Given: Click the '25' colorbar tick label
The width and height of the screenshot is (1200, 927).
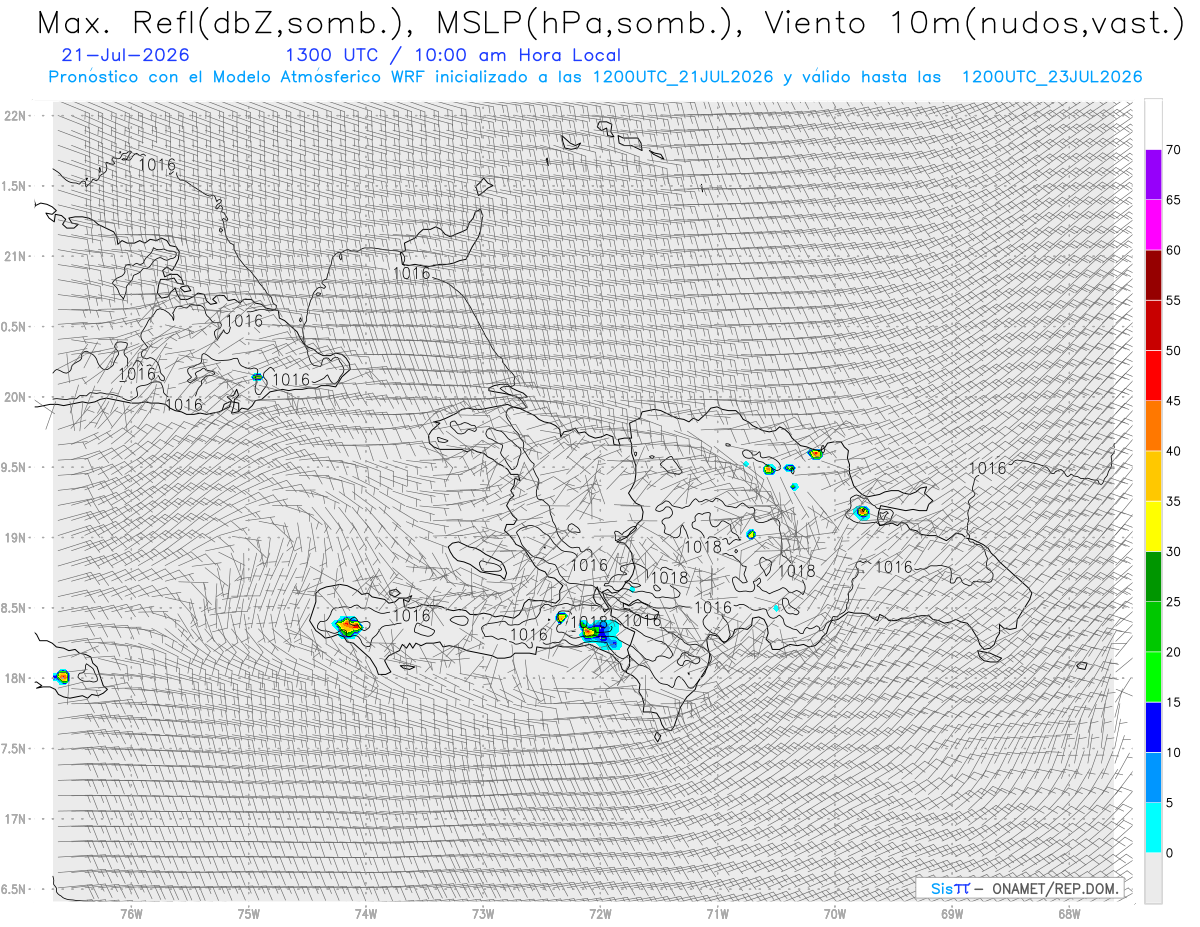Looking at the screenshot, I should pyautogui.click(x=1173, y=602).
